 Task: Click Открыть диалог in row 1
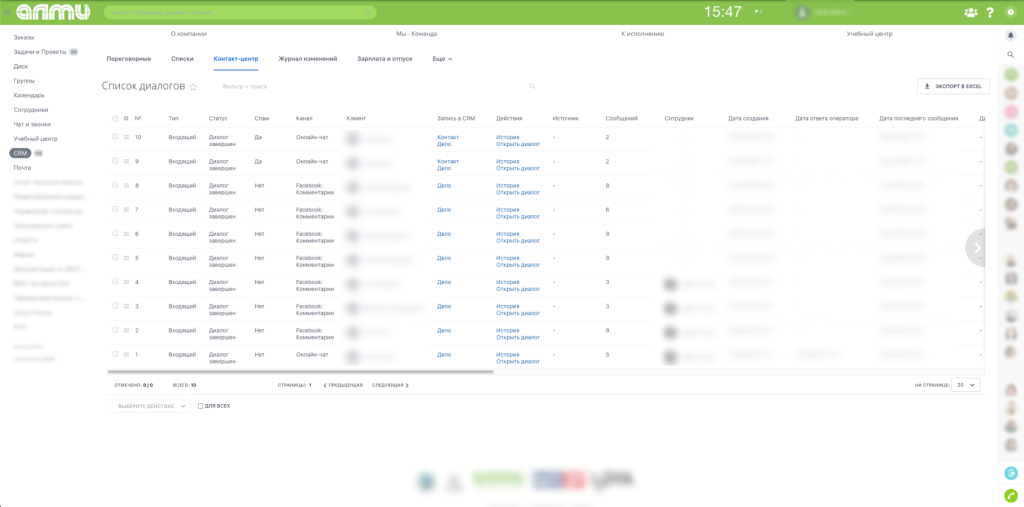coord(518,361)
